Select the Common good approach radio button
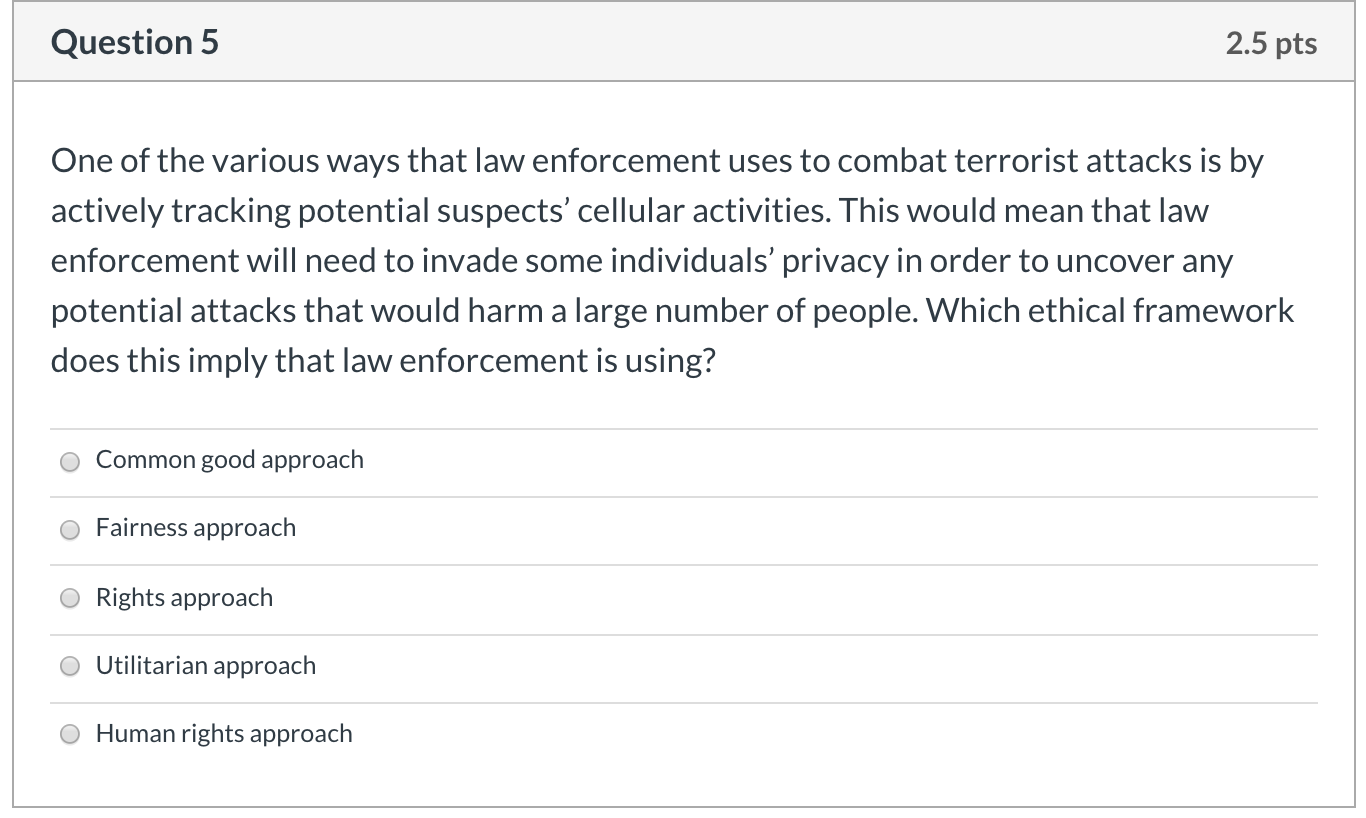Image resolution: width=1366 pixels, height=818 pixels. pyautogui.click(x=70, y=462)
